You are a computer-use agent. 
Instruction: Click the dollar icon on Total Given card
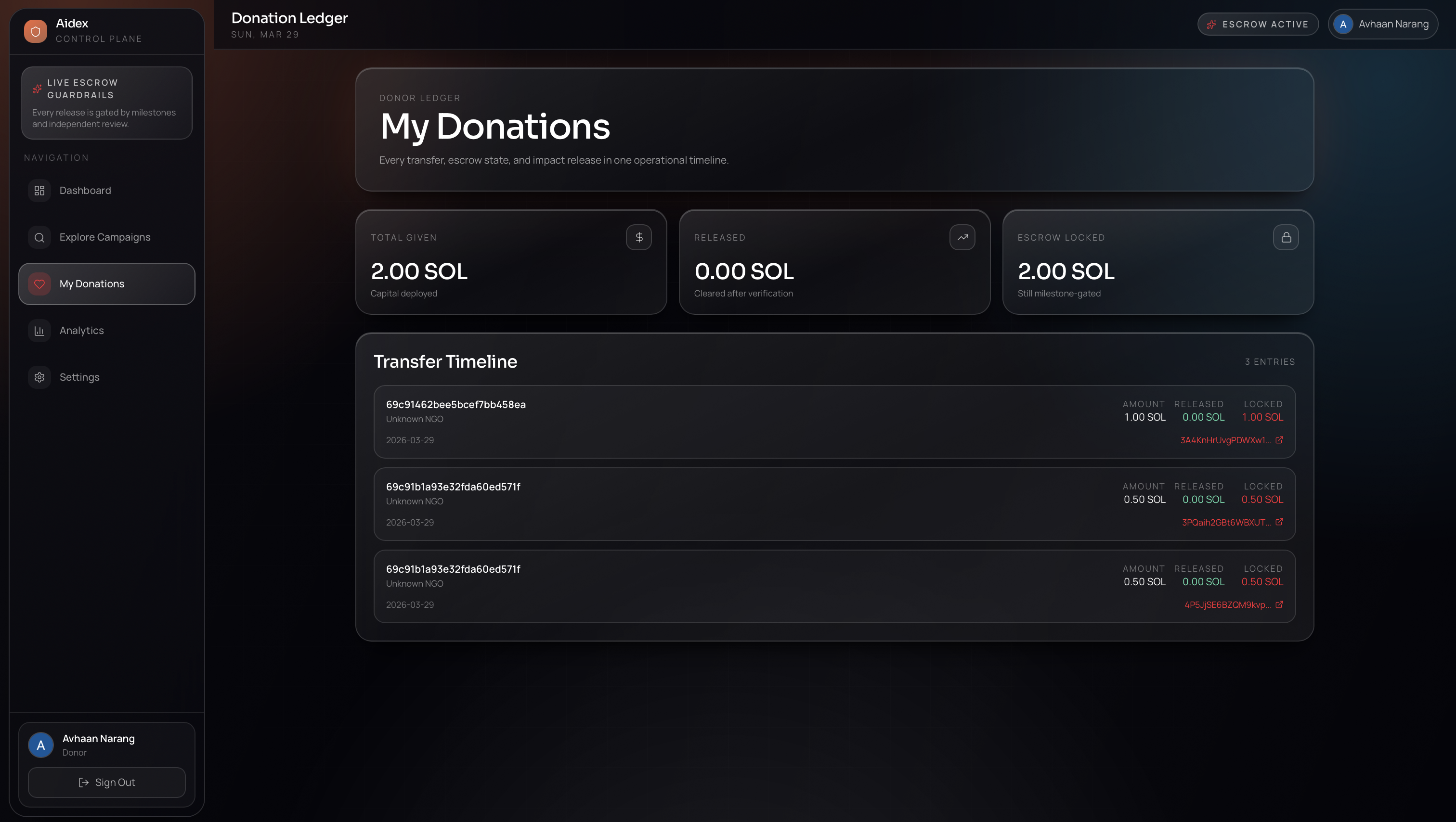[x=639, y=237]
